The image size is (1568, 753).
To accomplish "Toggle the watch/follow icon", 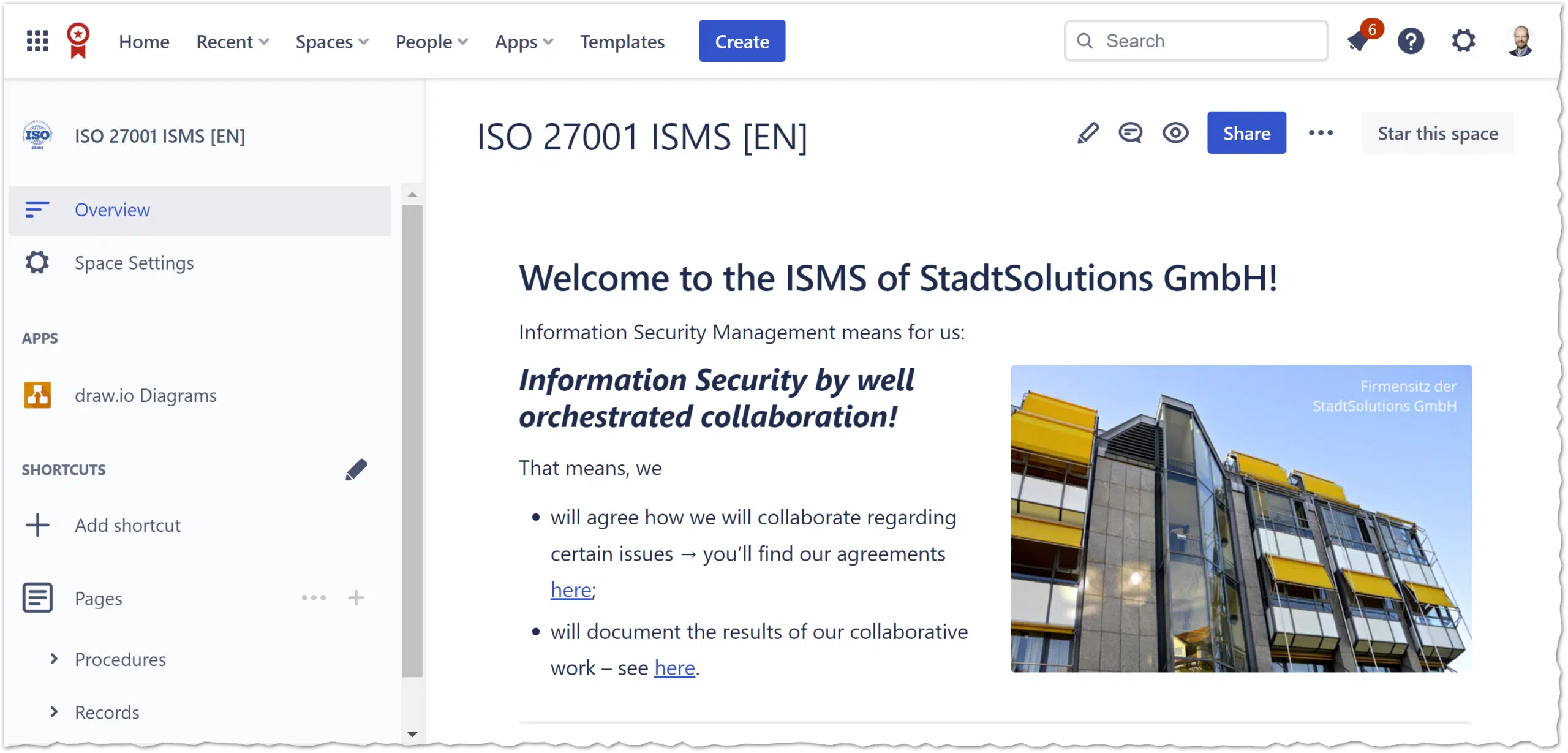I will [1175, 133].
